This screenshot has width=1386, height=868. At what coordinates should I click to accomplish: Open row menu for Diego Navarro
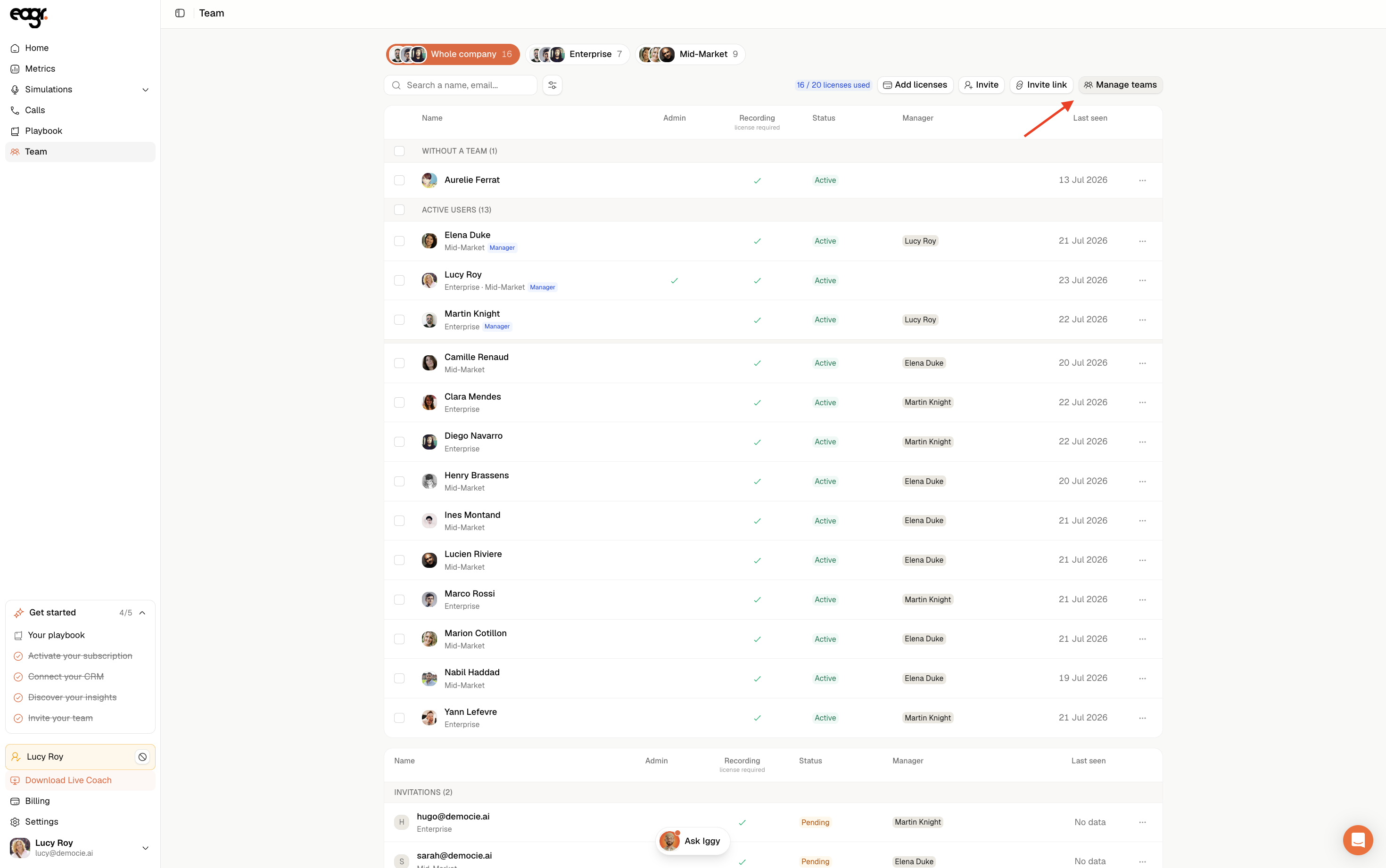coord(1142,442)
